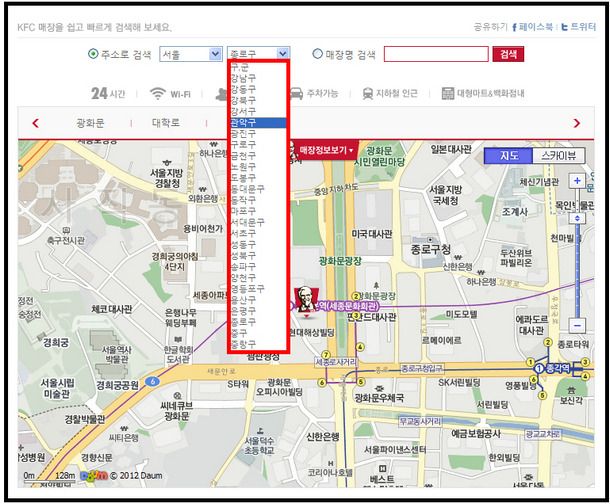Open the 서울 city dropdown
610x504 pixels.
pos(191,54)
